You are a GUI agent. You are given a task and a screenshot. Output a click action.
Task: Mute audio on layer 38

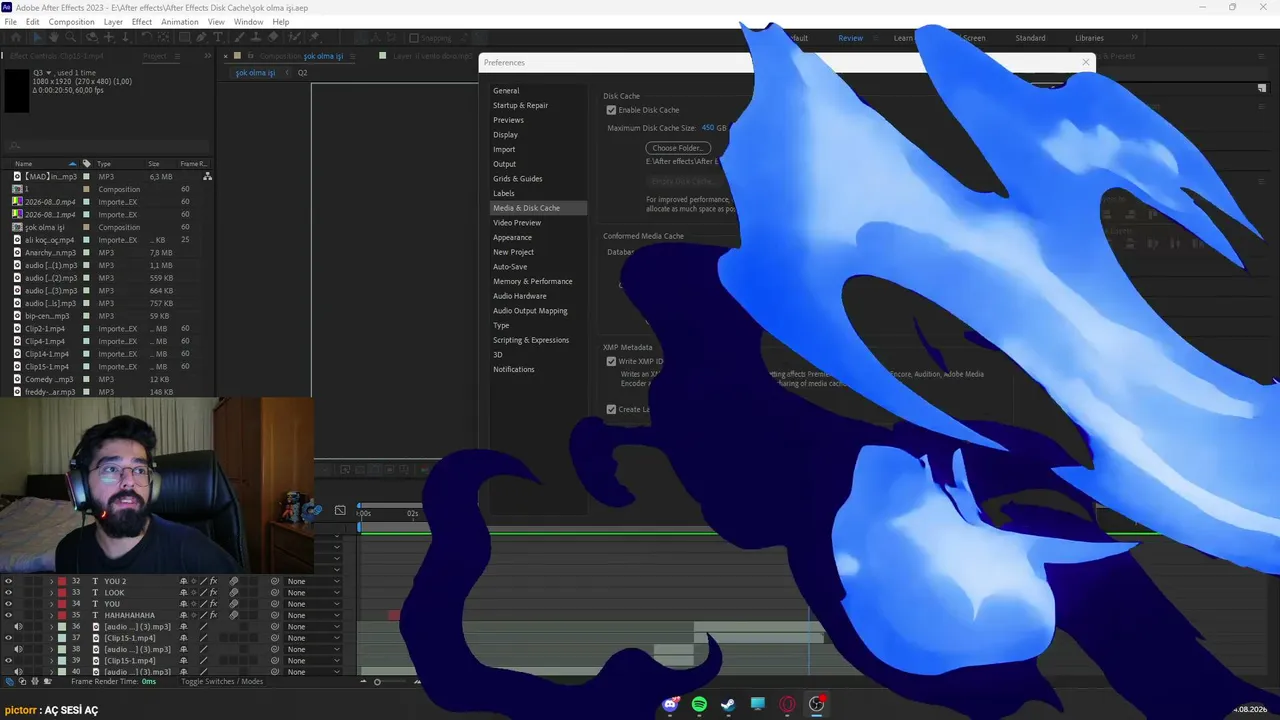(18, 650)
